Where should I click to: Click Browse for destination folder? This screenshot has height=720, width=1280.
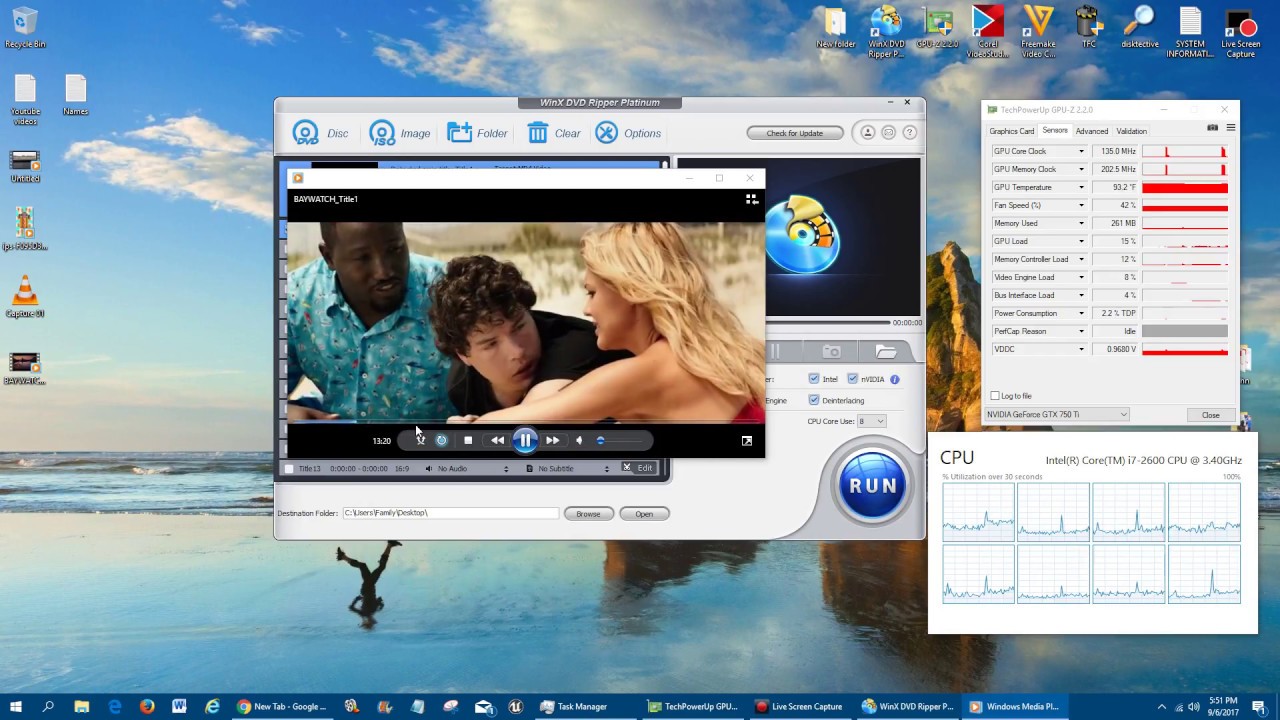click(x=588, y=514)
